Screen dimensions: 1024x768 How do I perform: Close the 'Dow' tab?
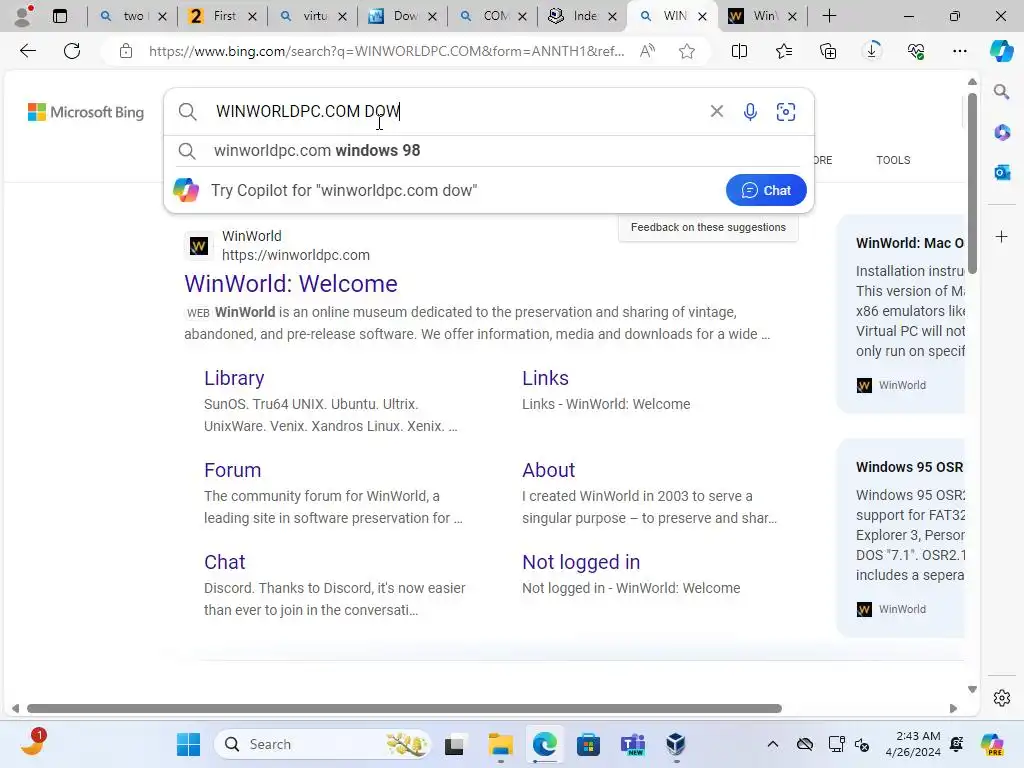[432, 16]
